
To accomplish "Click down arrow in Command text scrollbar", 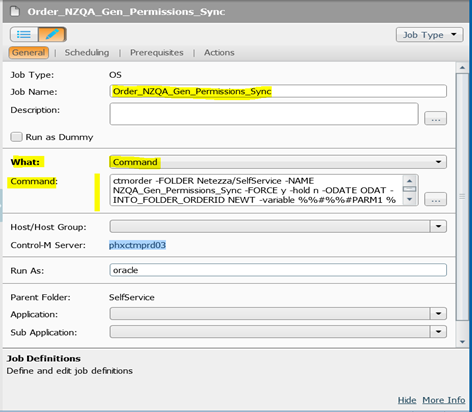I will click(410, 199).
